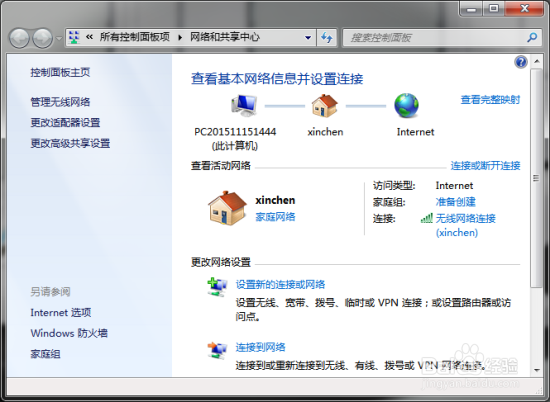
Task: Click the refresh button beside address bar
Action: click(327, 38)
